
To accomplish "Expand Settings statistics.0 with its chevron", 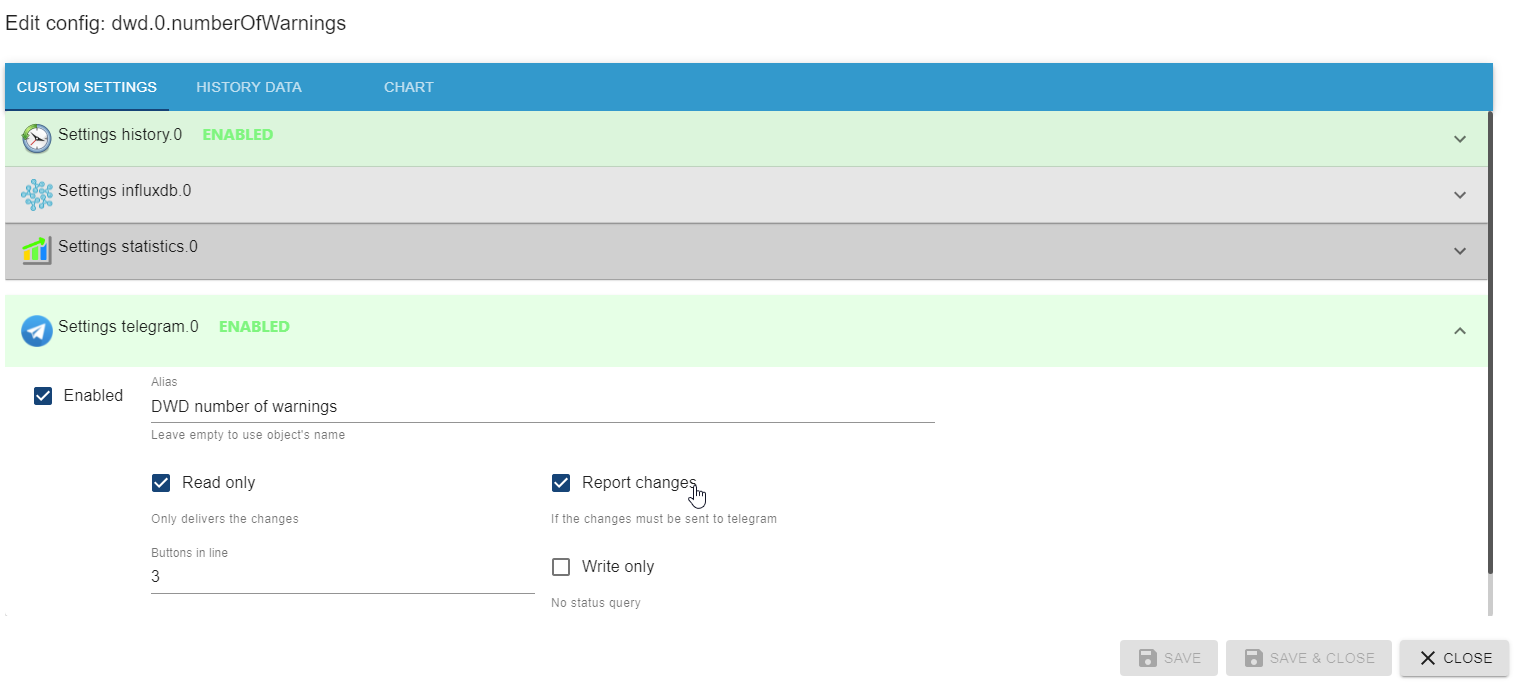I will pyautogui.click(x=1459, y=251).
